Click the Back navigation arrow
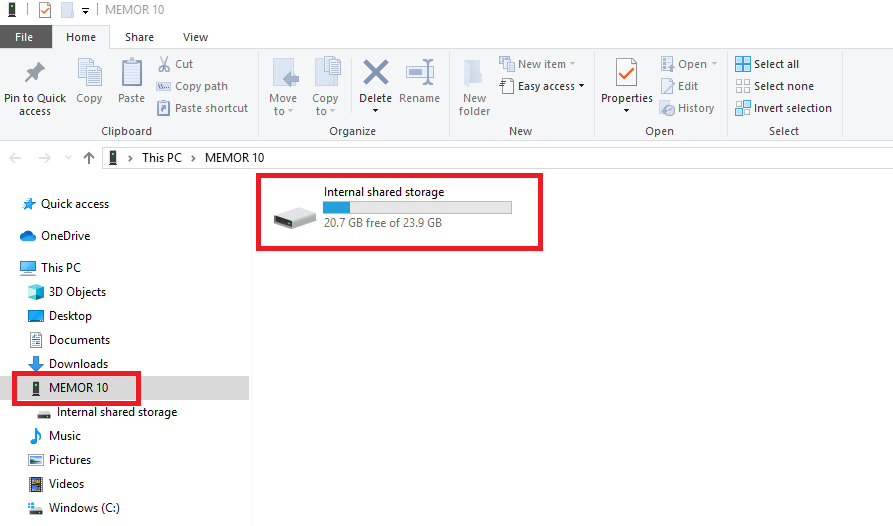 point(15,158)
